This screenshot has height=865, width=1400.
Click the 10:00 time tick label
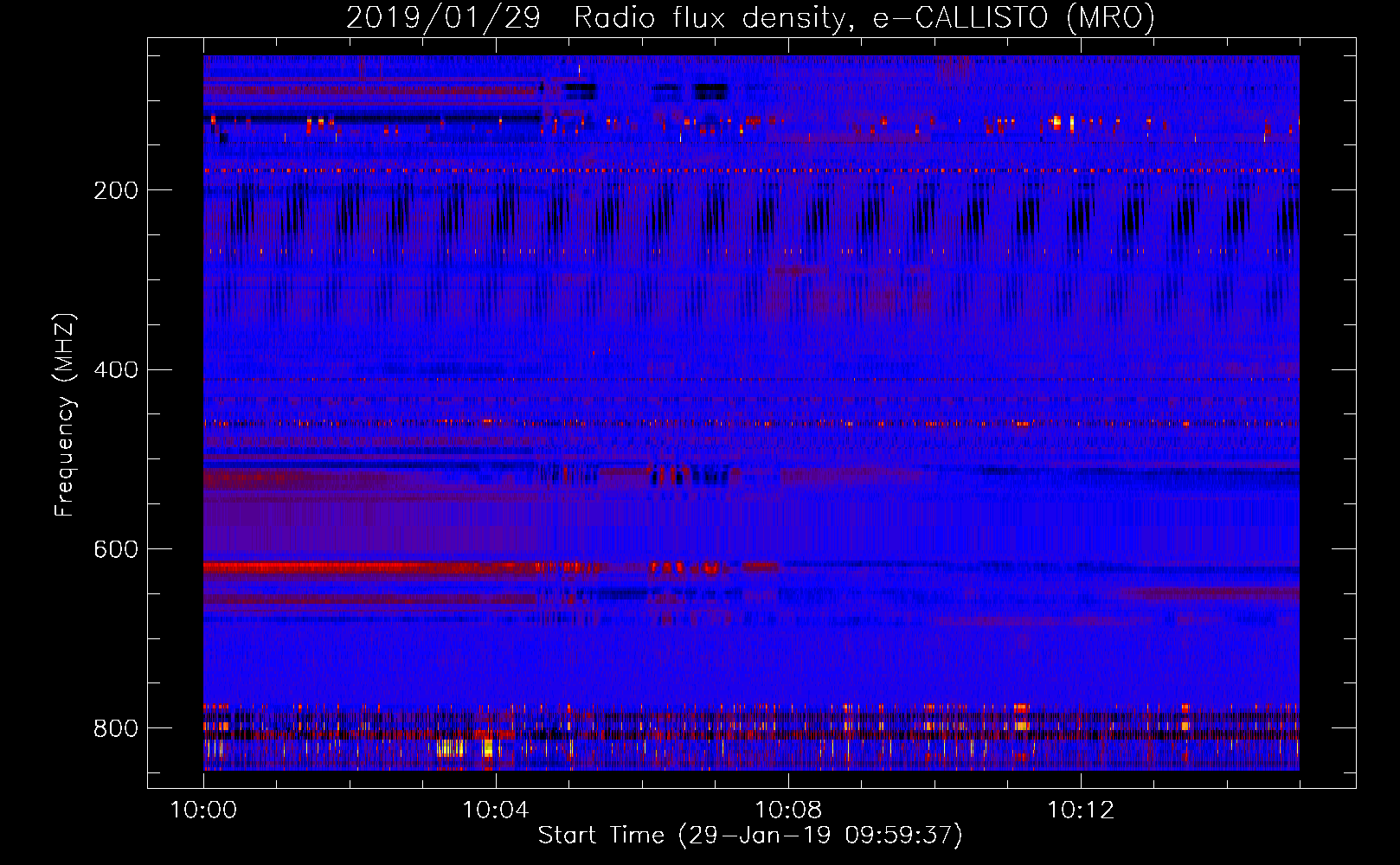tap(203, 810)
